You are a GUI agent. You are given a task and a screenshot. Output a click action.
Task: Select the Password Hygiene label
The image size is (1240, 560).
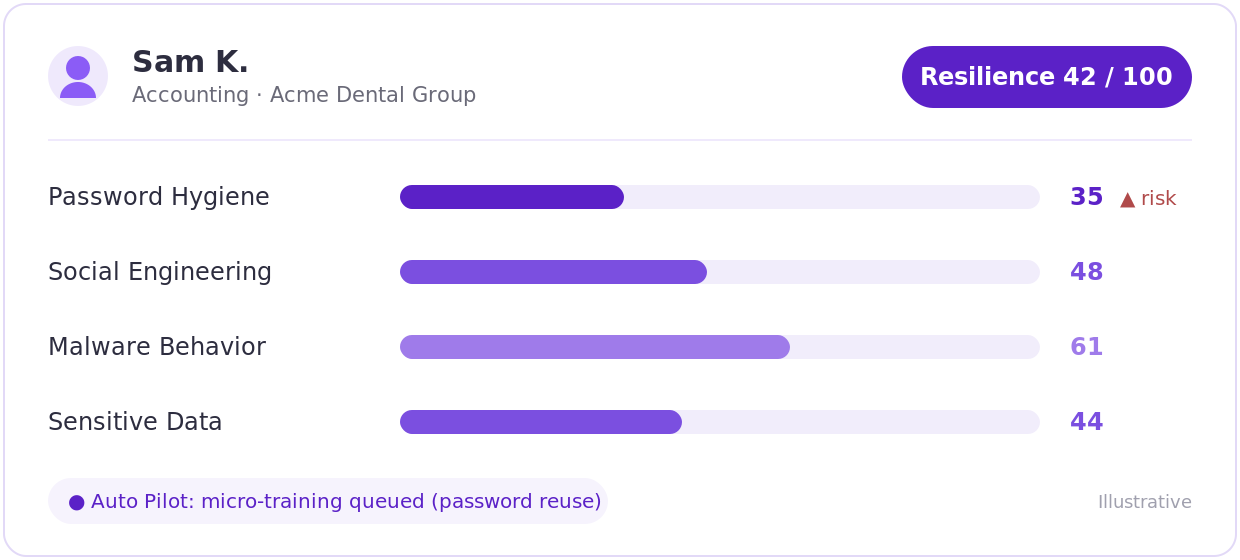click(x=159, y=197)
